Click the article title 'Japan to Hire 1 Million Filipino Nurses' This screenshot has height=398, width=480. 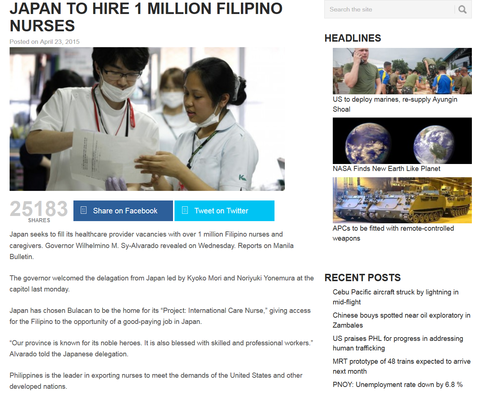point(146,17)
